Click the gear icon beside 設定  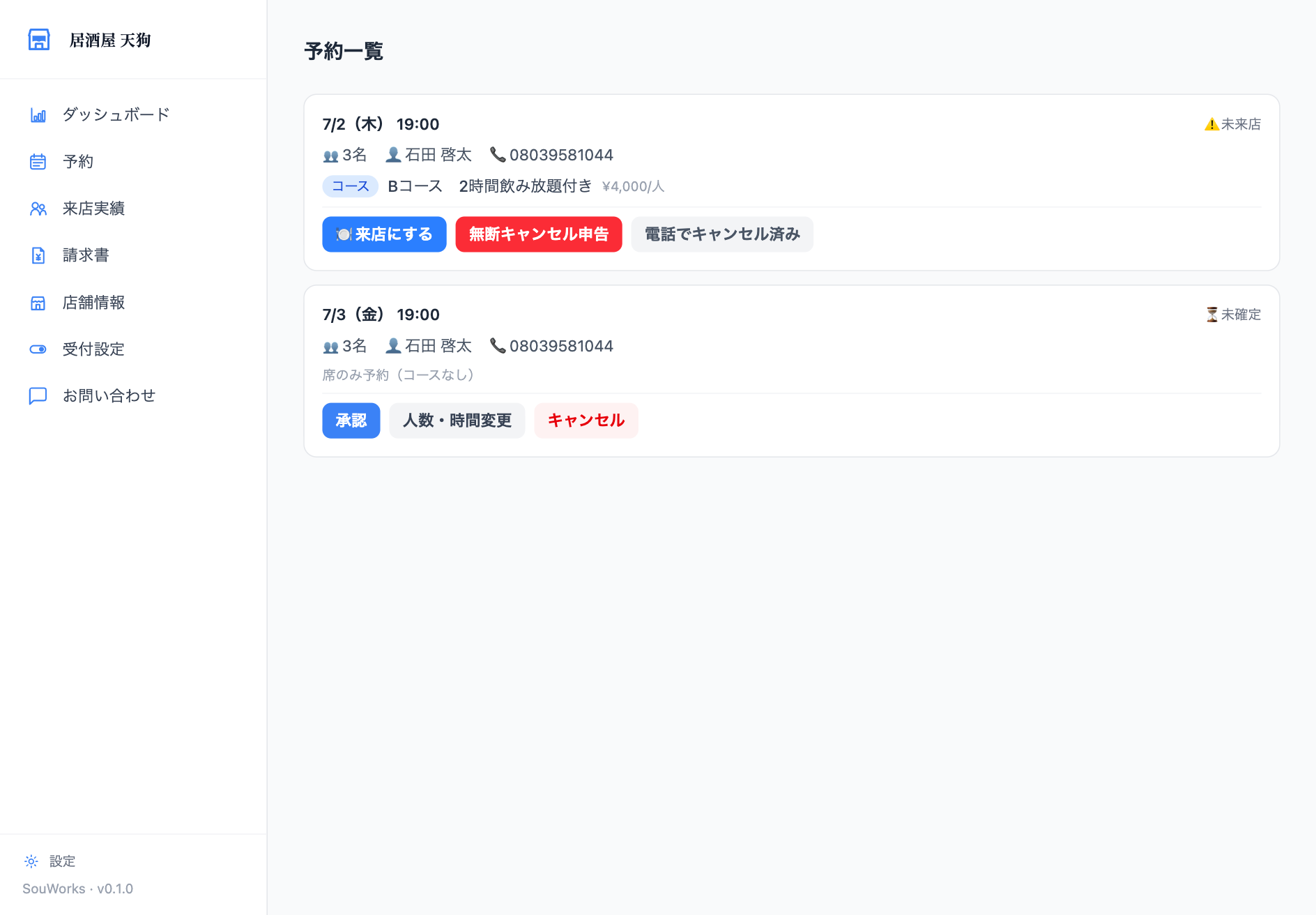[x=31, y=861]
